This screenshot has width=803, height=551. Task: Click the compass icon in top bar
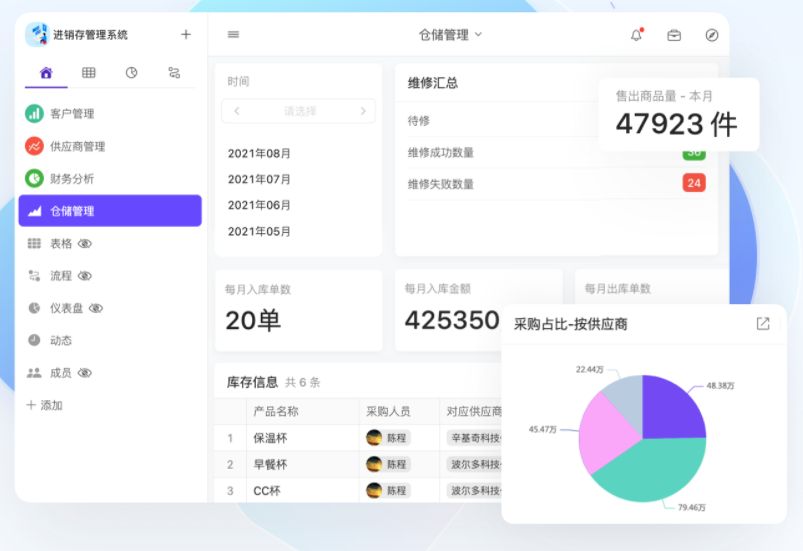(712, 35)
